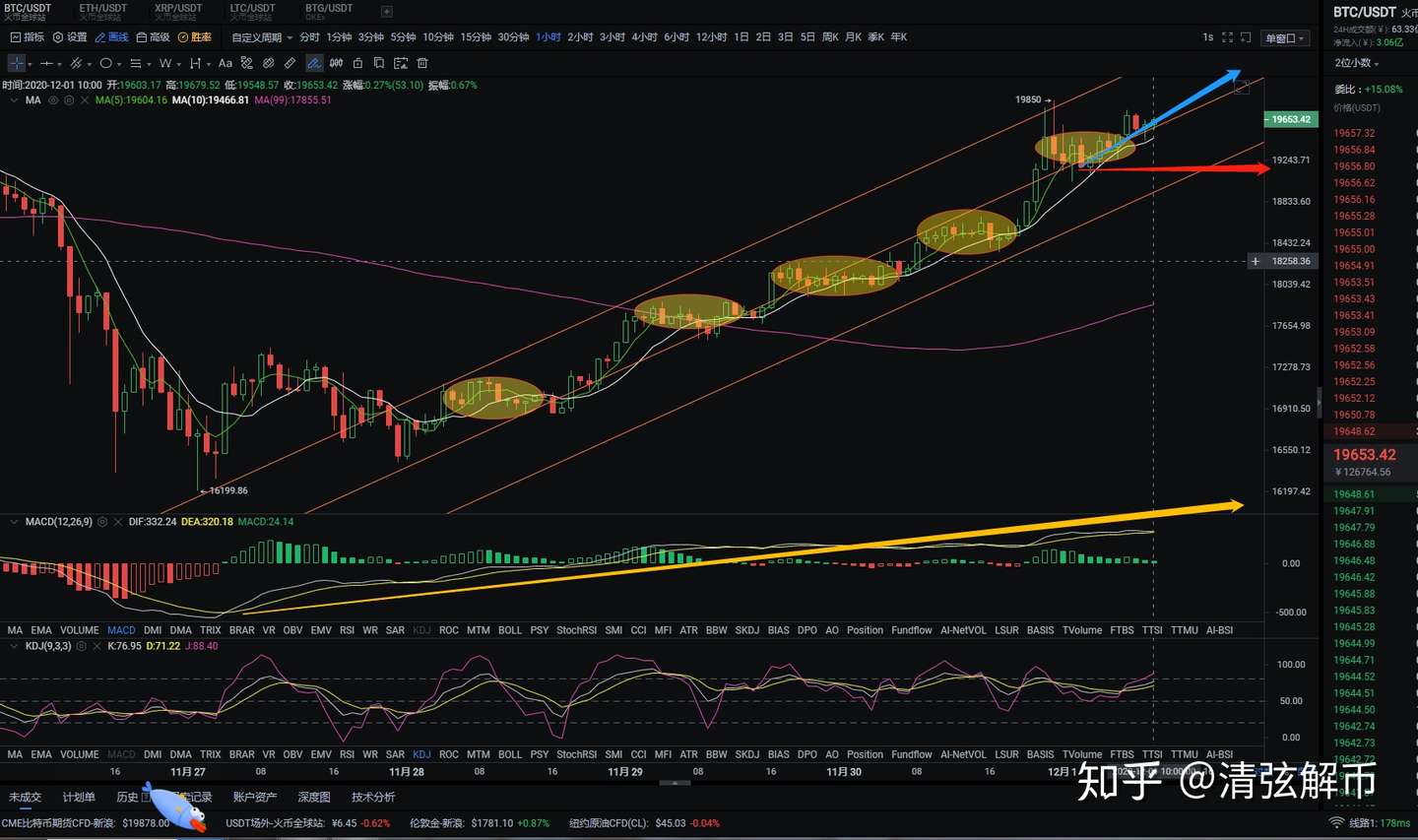Click the highlighted brush drawing tool
Screen dimensions: 1418x840
(314, 63)
